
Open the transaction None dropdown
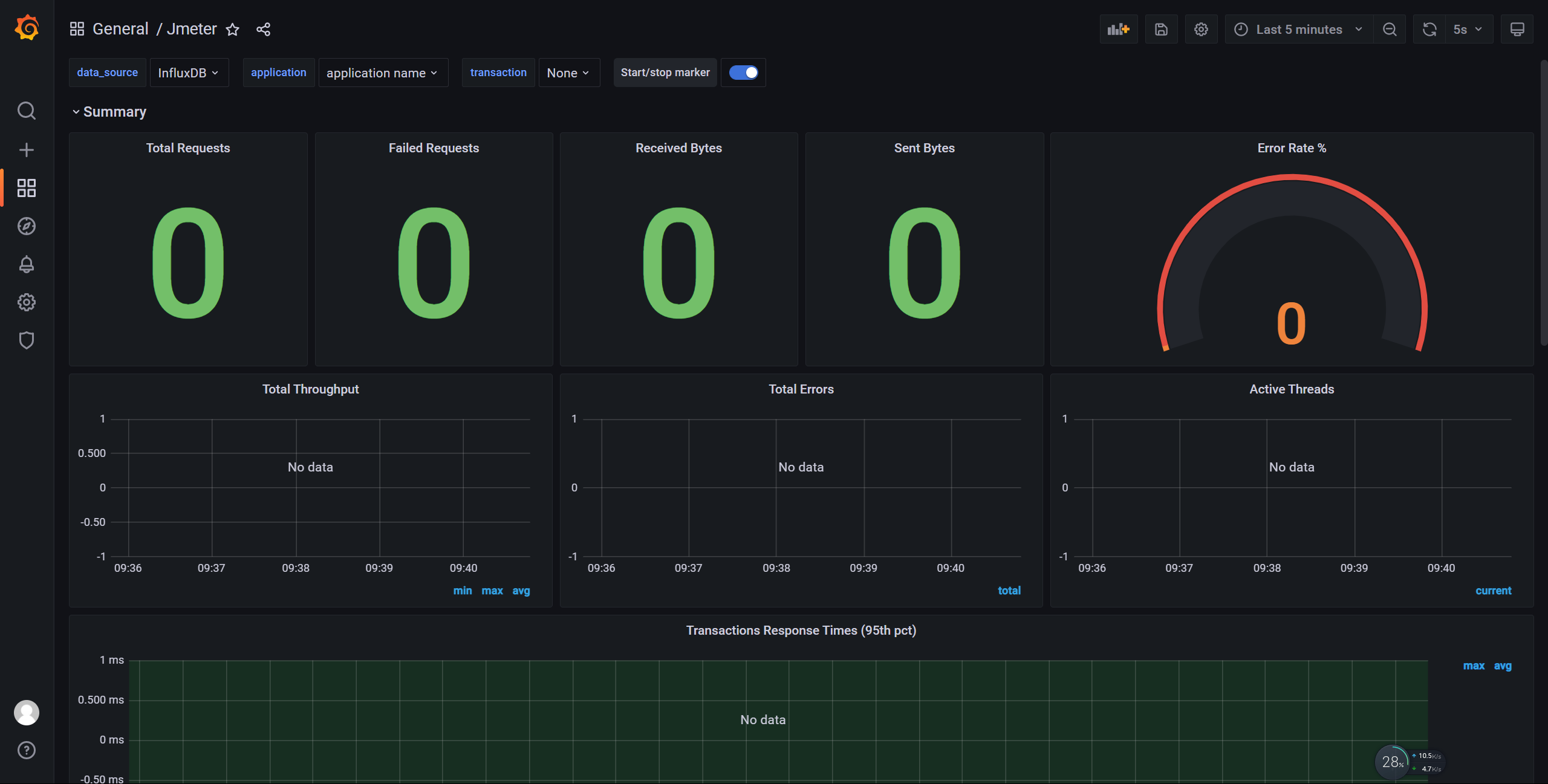click(568, 73)
